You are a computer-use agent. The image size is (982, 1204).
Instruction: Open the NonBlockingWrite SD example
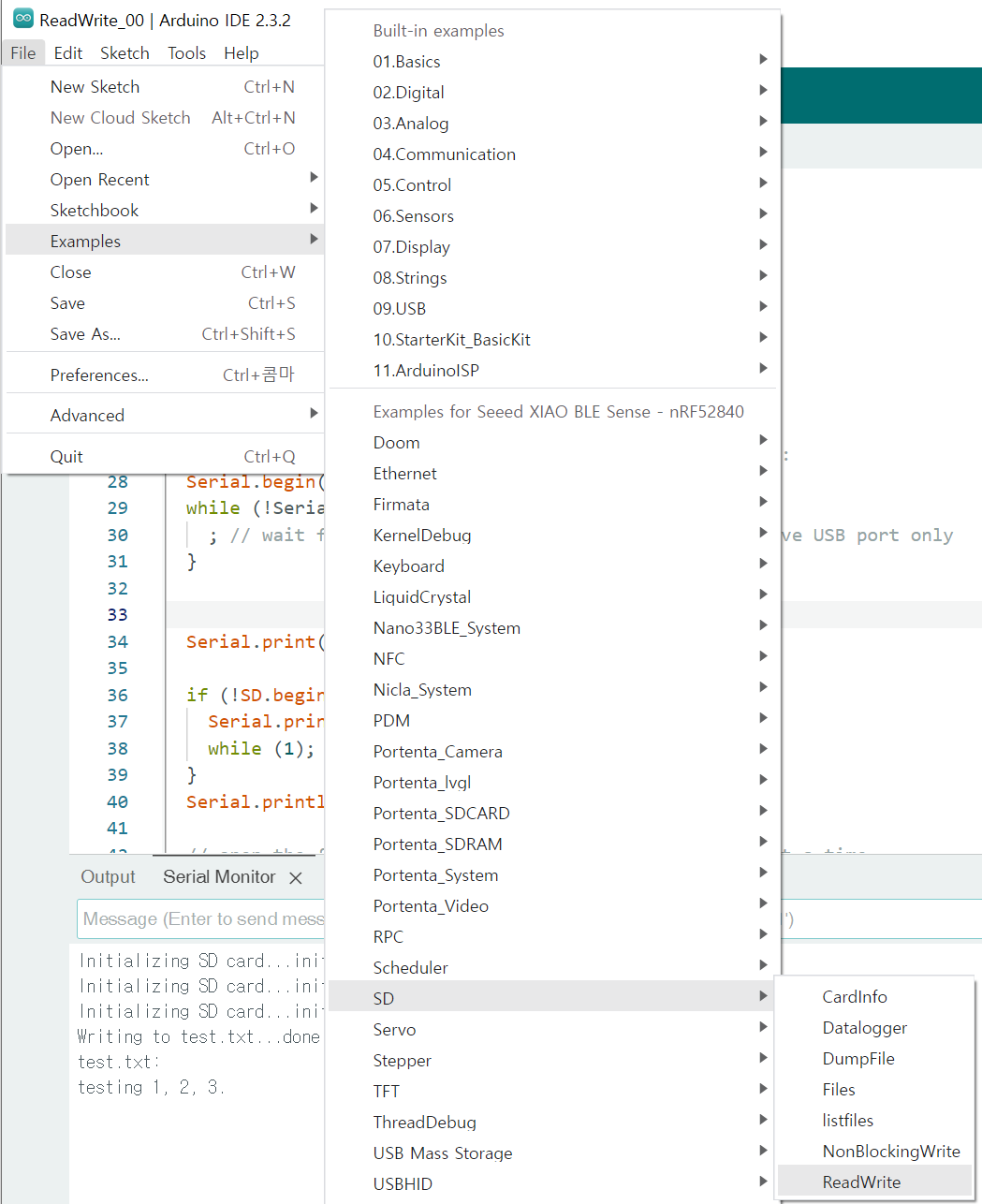tap(874, 1152)
